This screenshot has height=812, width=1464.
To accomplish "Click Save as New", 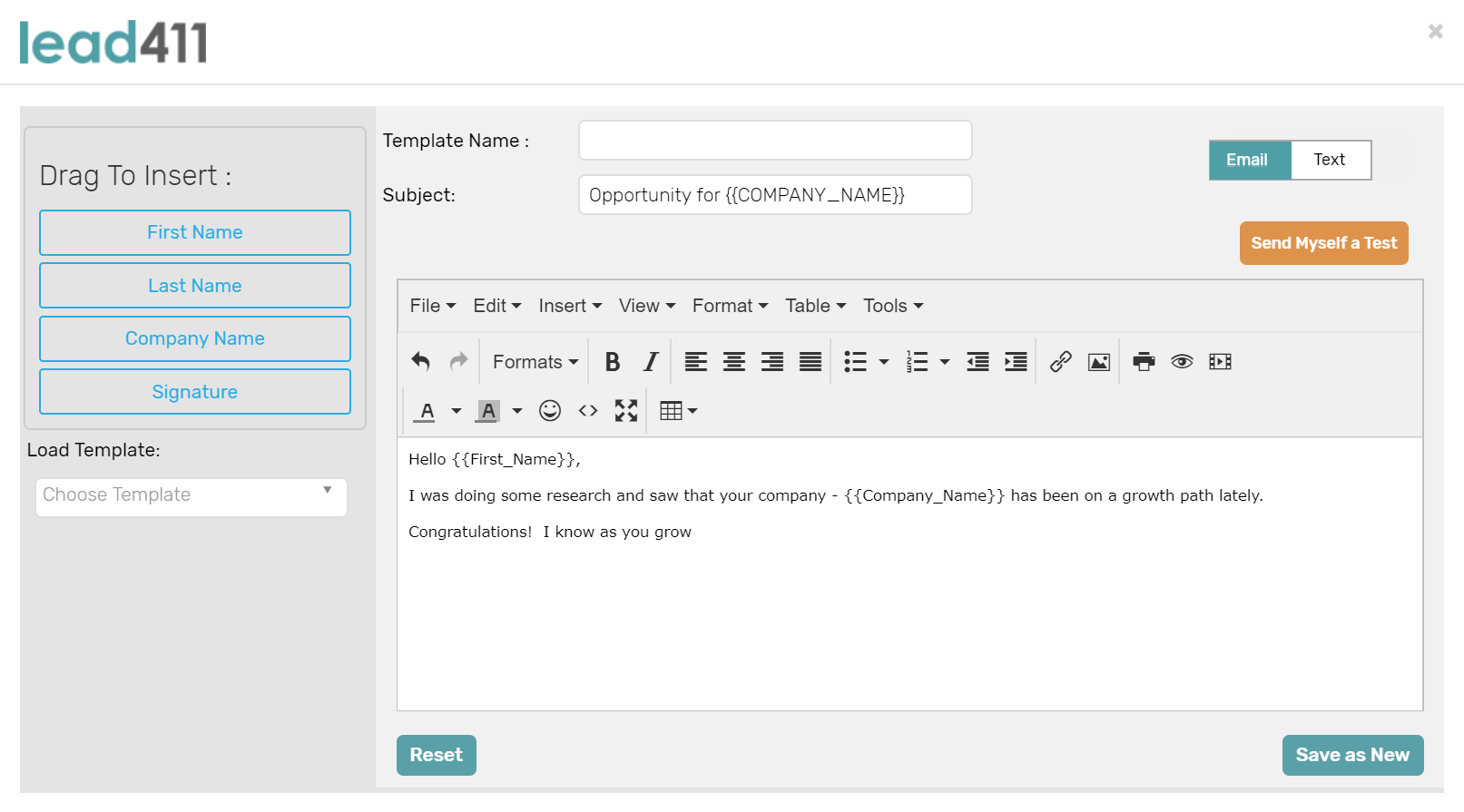I will tap(1353, 755).
